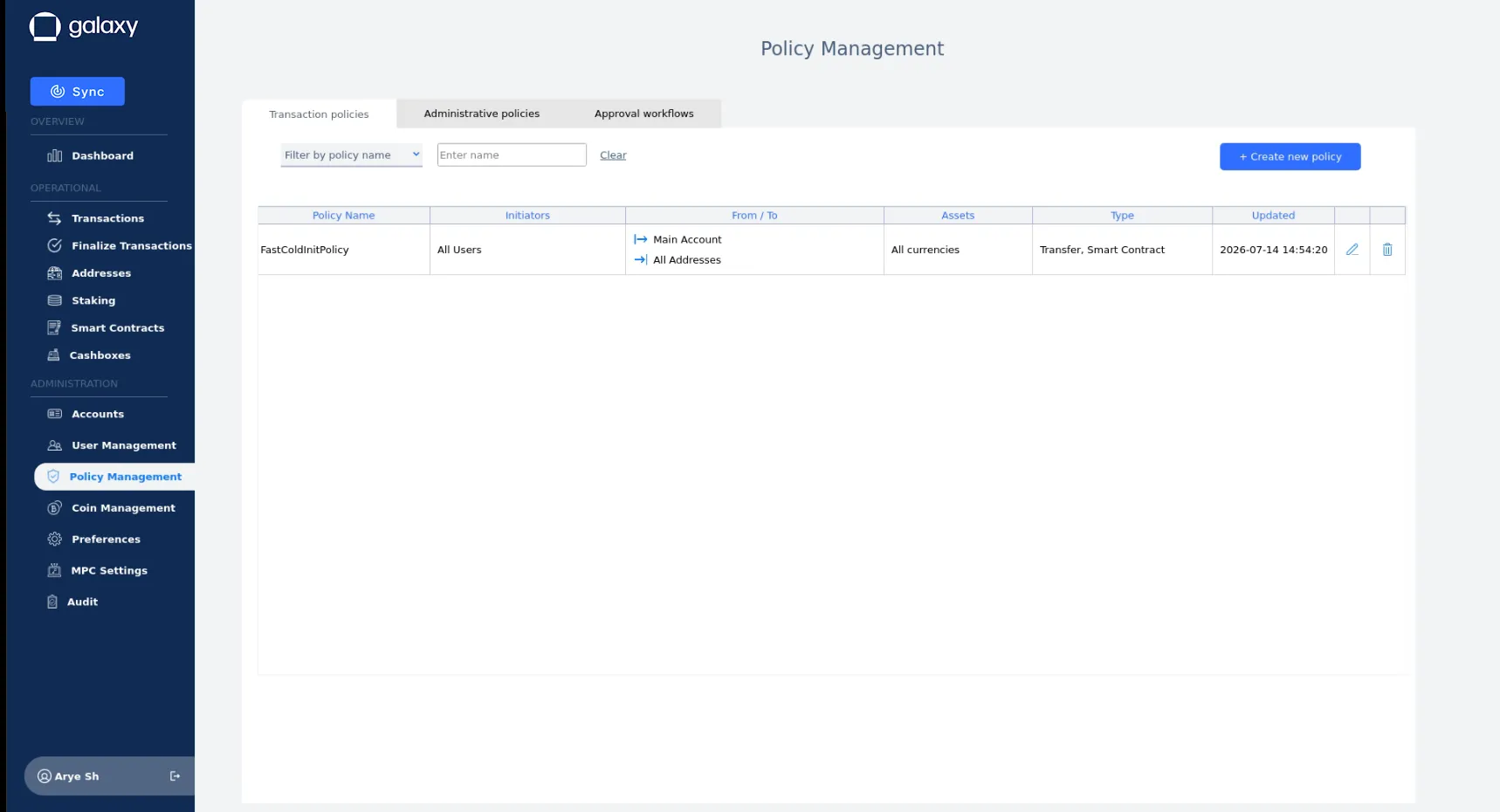Viewport: 1500px width, 812px height.
Task: Click the Galaxy logo icon
Action: click(x=45, y=26)
